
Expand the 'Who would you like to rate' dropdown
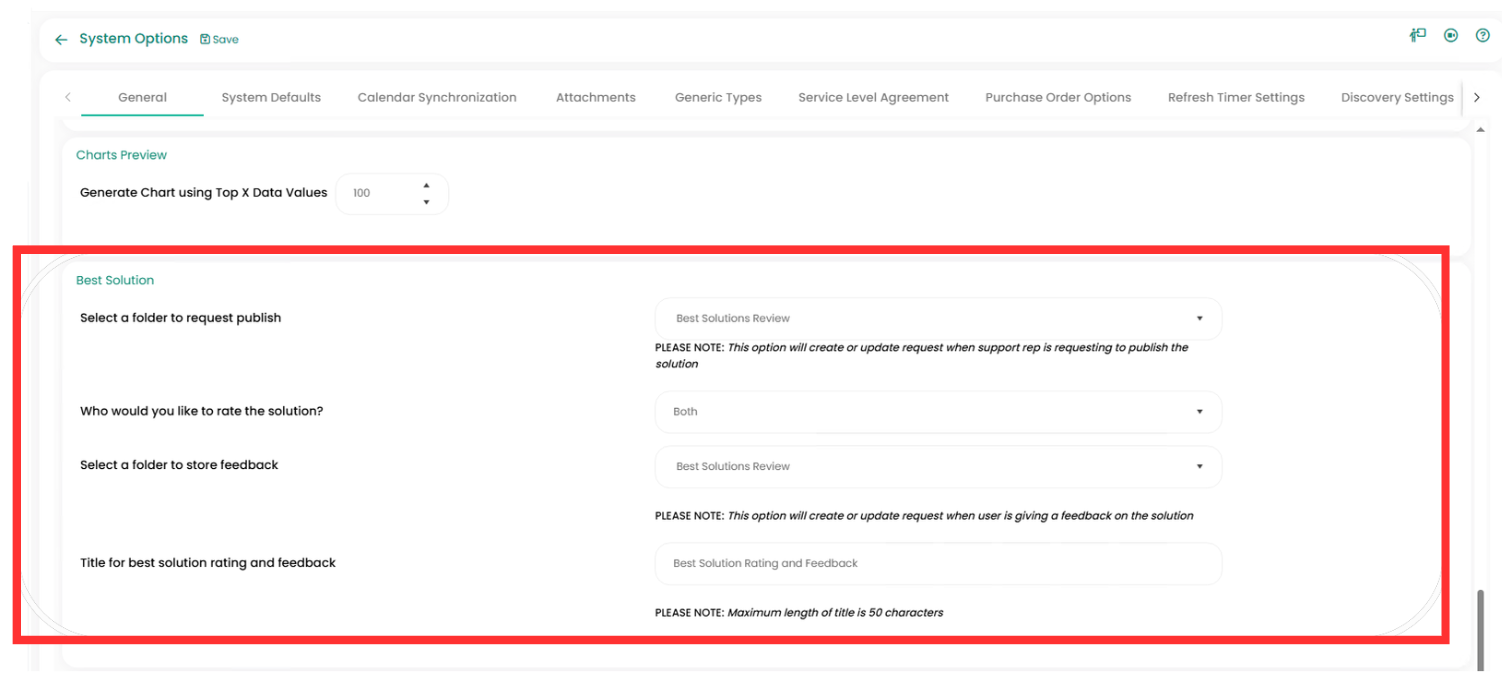pos(937,412)
